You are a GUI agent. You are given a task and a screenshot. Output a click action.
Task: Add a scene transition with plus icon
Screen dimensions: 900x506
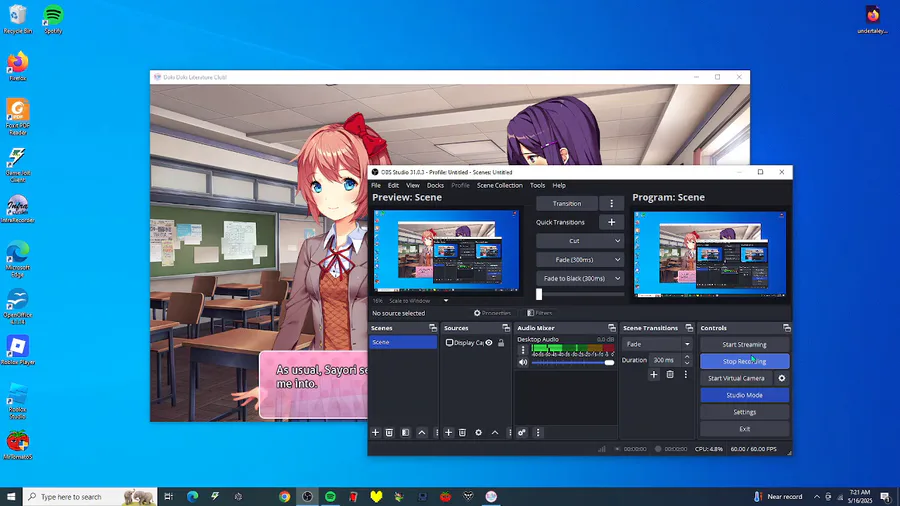pyautogui.click(x=654, y=375)
